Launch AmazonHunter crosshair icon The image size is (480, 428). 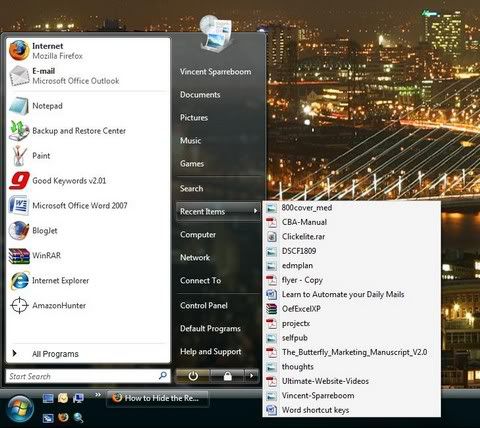pos(19,305)
